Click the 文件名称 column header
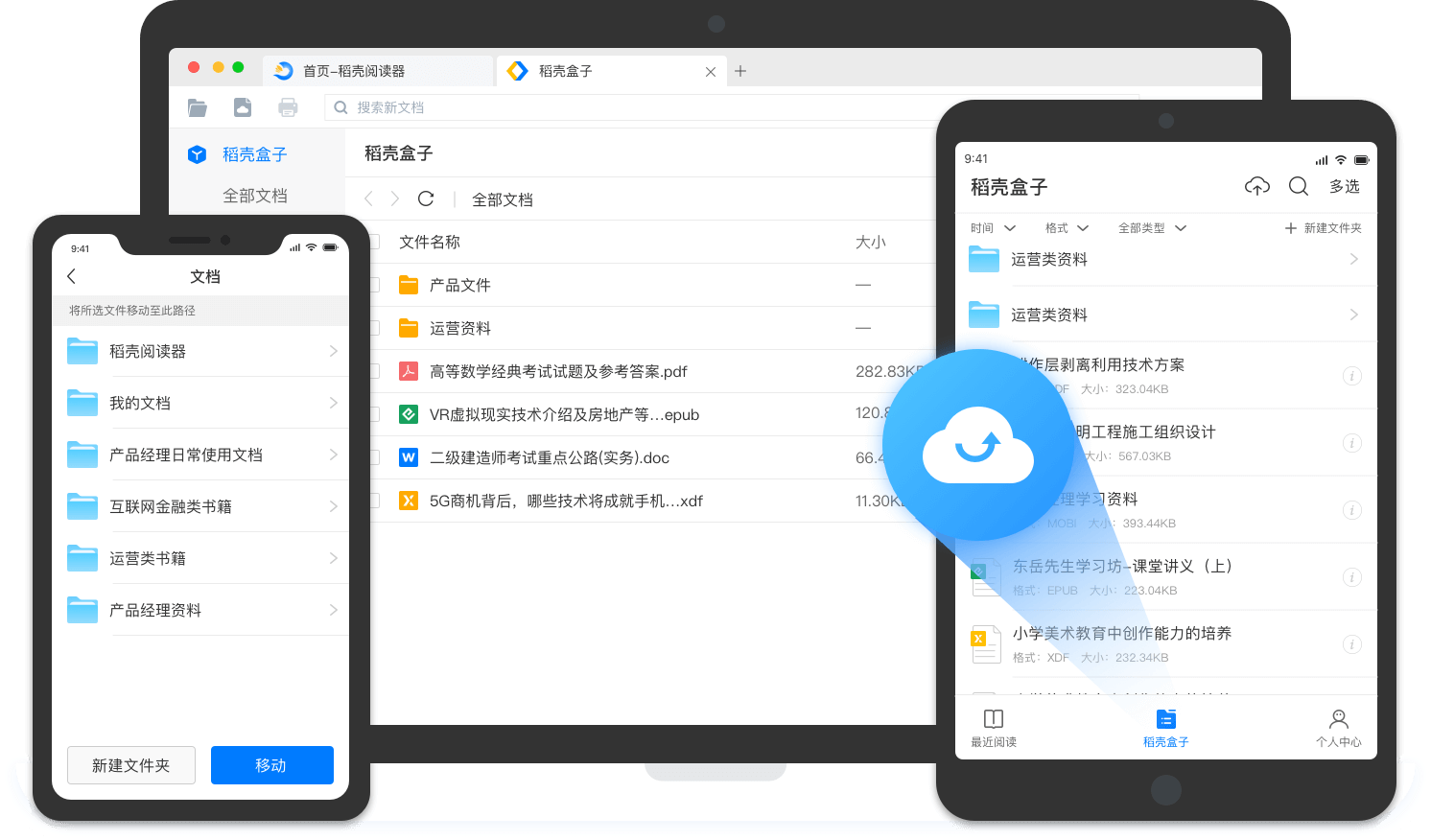 pyautogui.click(x=430, y=242)
